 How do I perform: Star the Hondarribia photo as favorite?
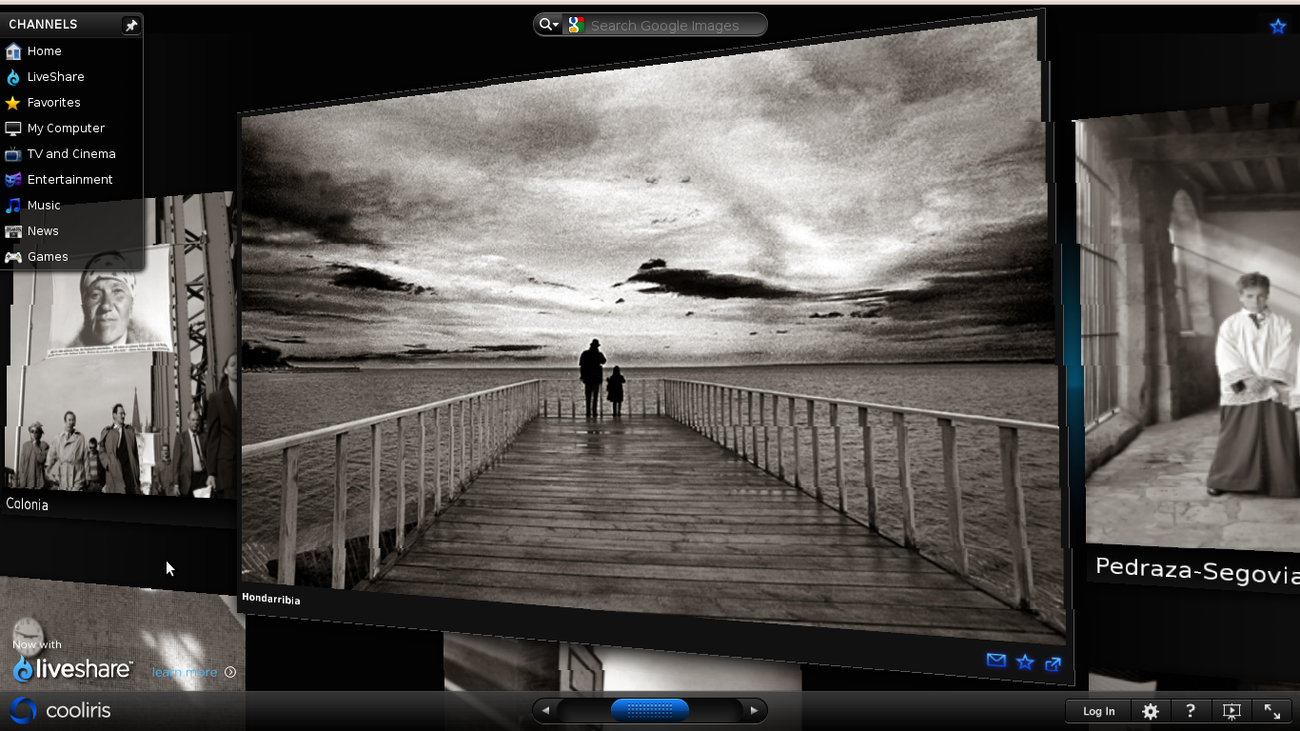point(1024,662)
